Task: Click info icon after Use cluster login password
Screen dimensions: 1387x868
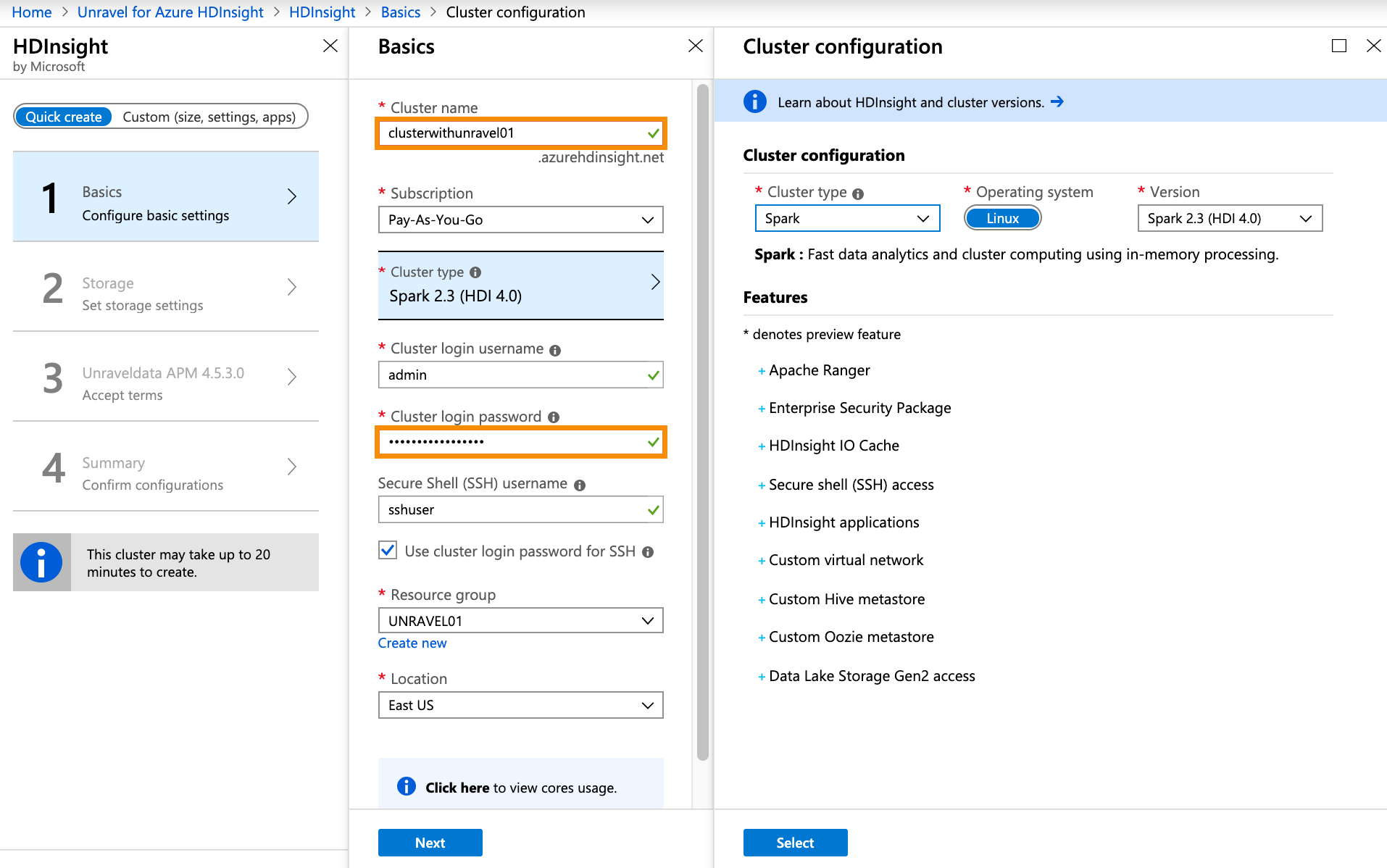Action: (648, 552)
